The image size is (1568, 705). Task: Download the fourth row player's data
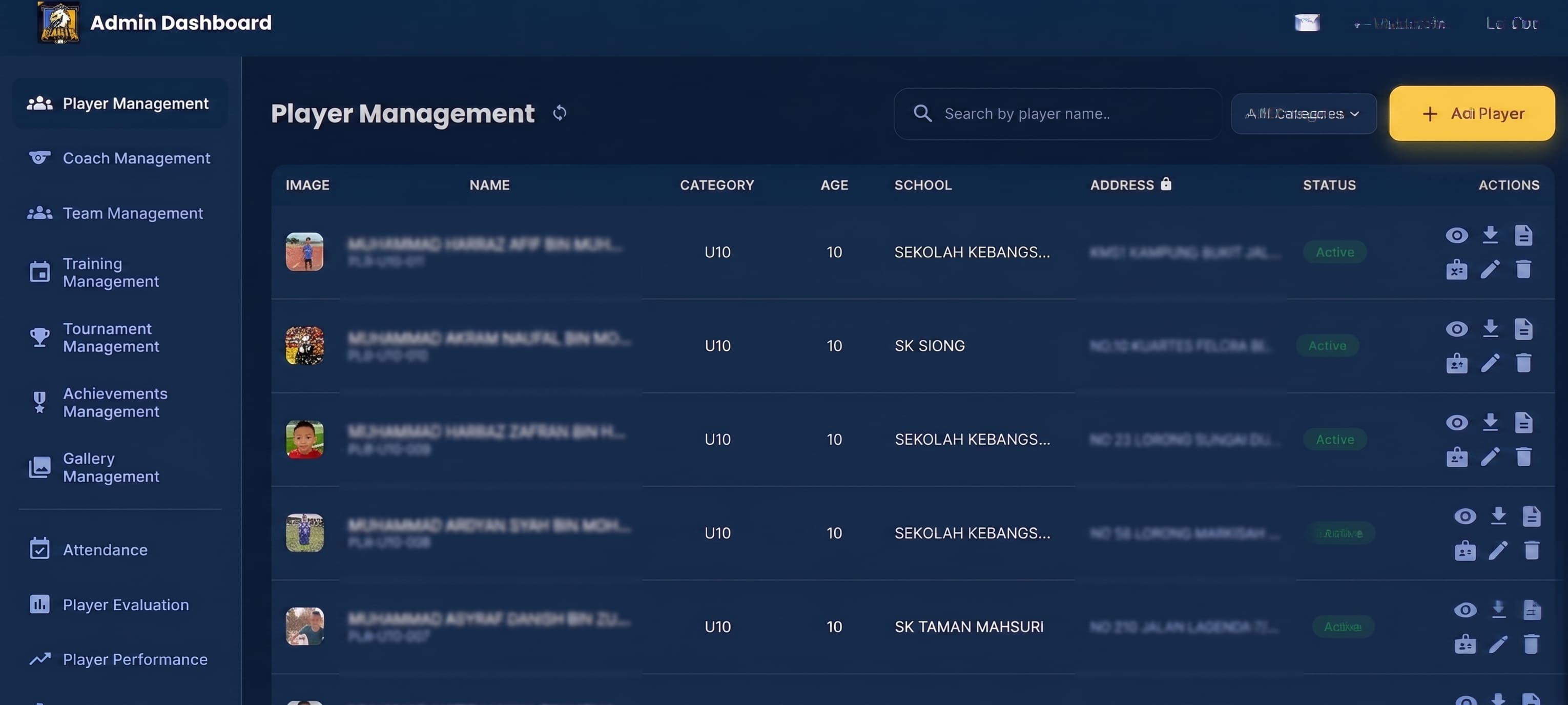coord(1499,516)
